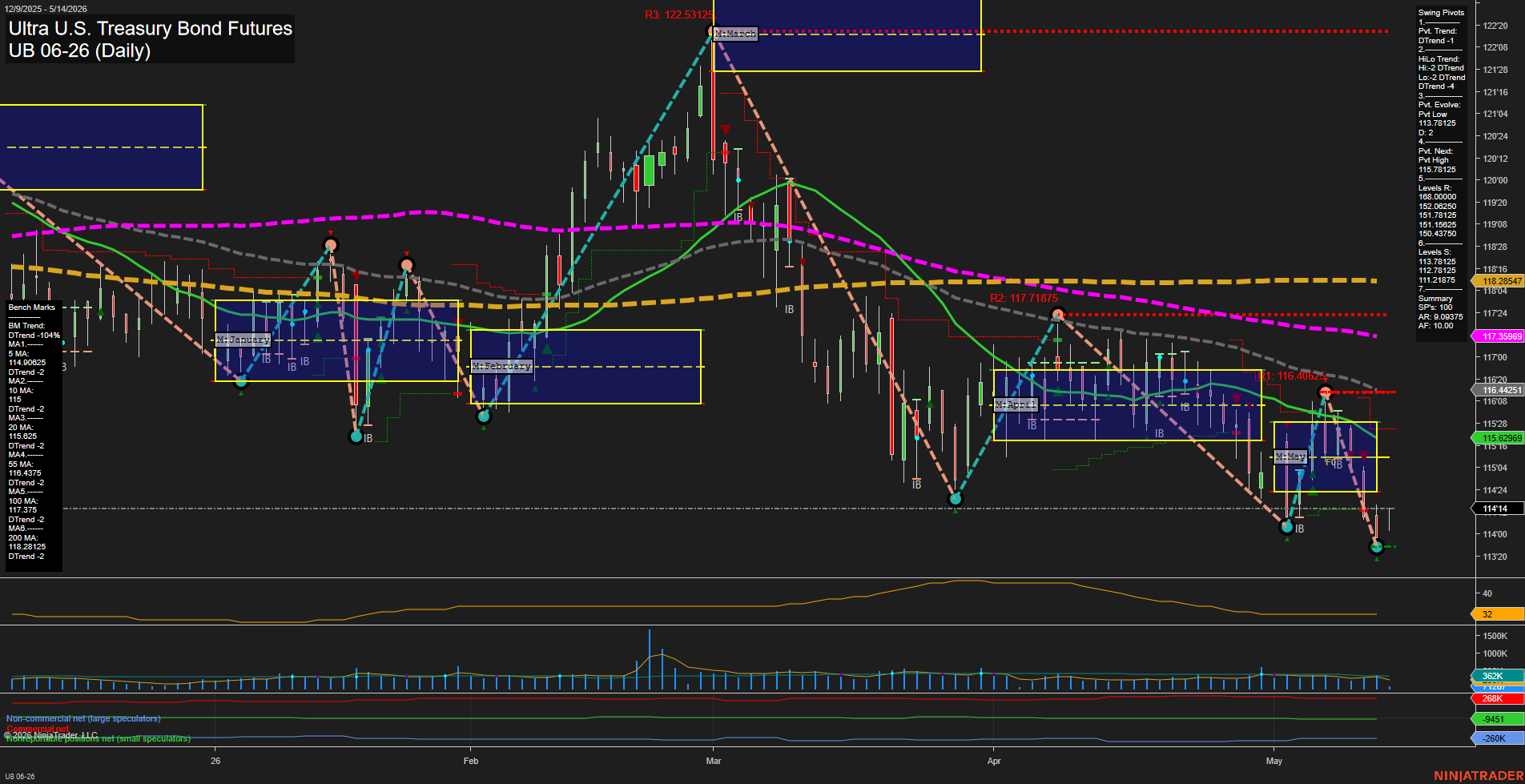
Task: Click the Mar date axis label
Action: (713, 761)
